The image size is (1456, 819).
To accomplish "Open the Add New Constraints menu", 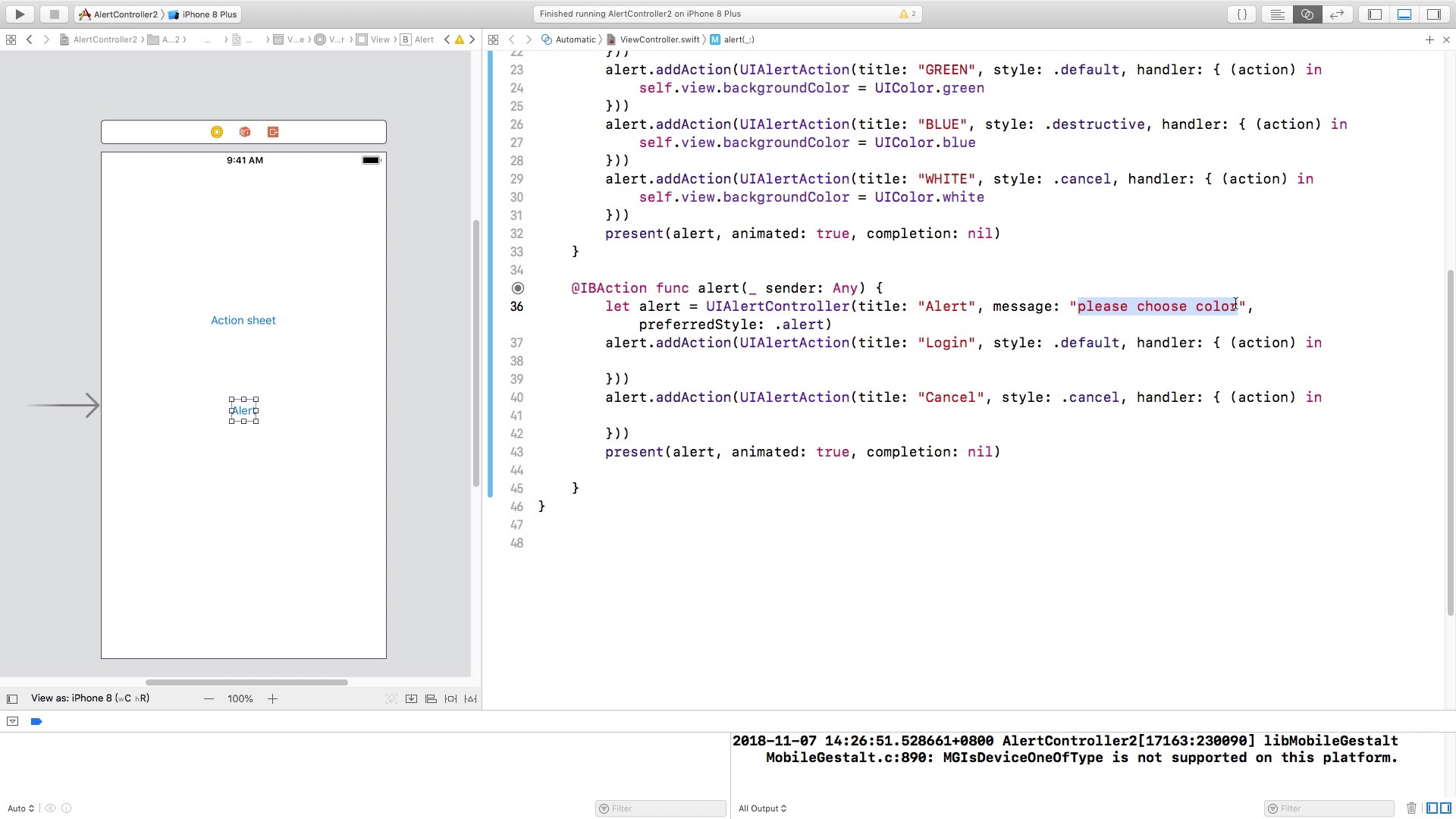I will click(x=450, y=698).
